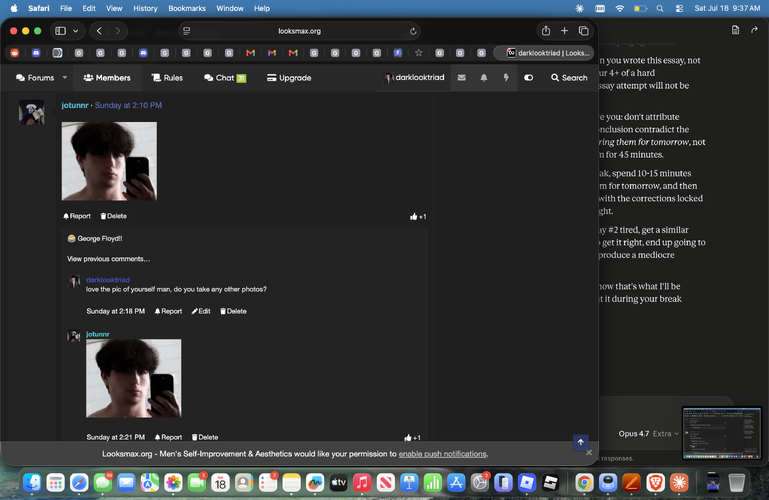Open Music app in the Dock

point(362,483)
